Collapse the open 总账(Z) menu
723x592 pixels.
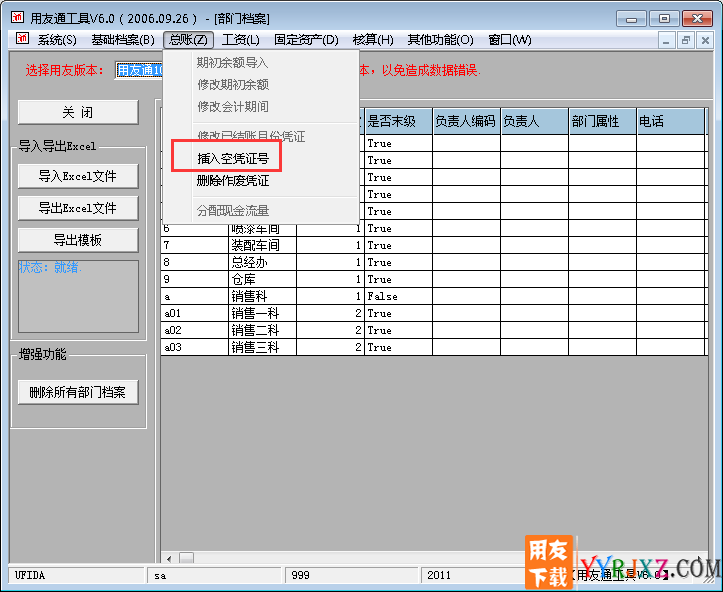(188, 40)
